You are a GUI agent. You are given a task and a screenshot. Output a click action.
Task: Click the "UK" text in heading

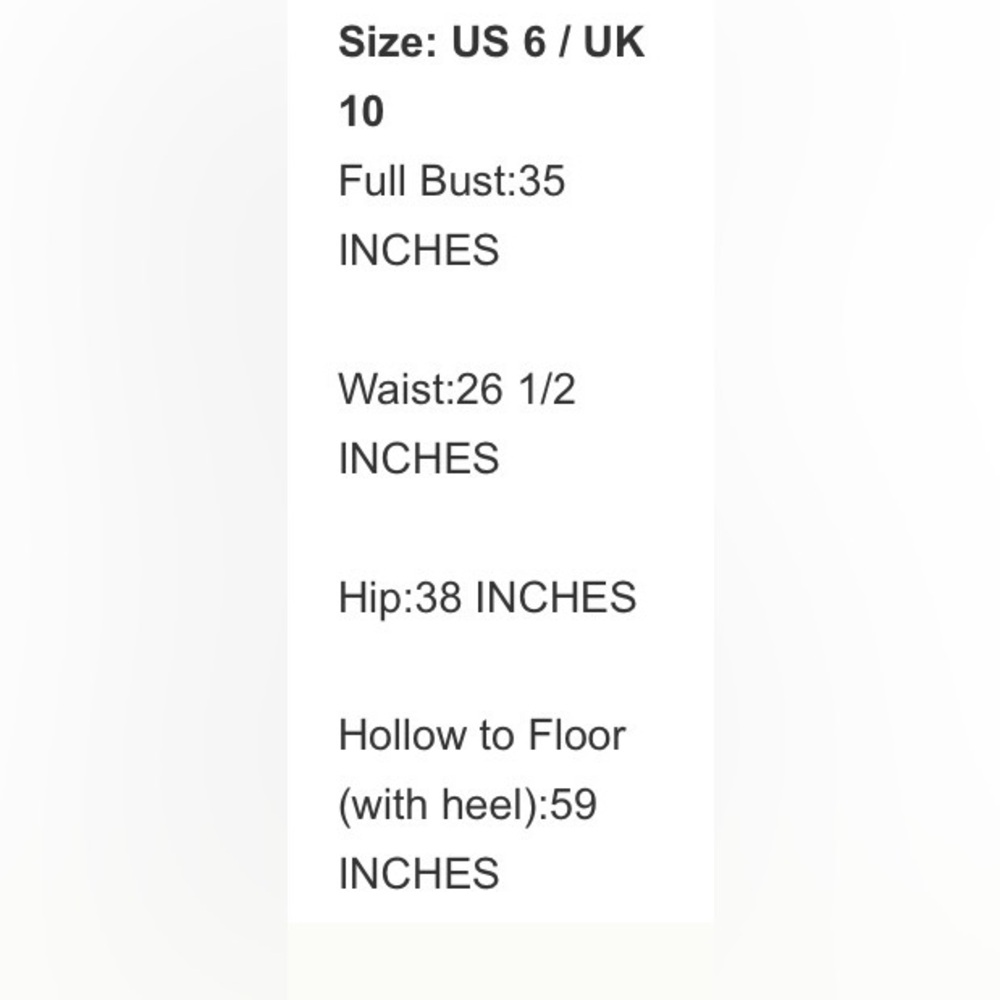coord(614,42)
